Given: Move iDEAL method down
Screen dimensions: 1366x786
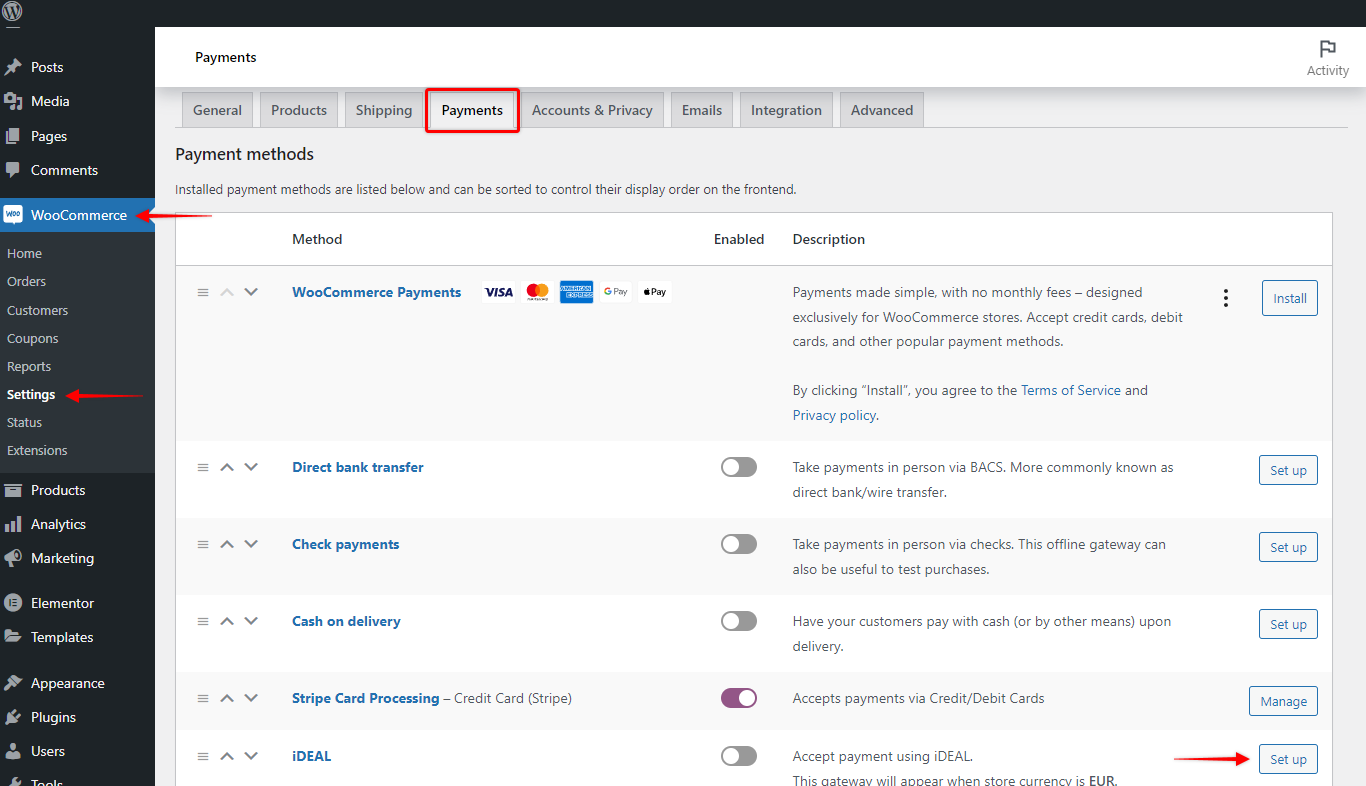Looking at the screenshot, I should (x=251, y=756).
